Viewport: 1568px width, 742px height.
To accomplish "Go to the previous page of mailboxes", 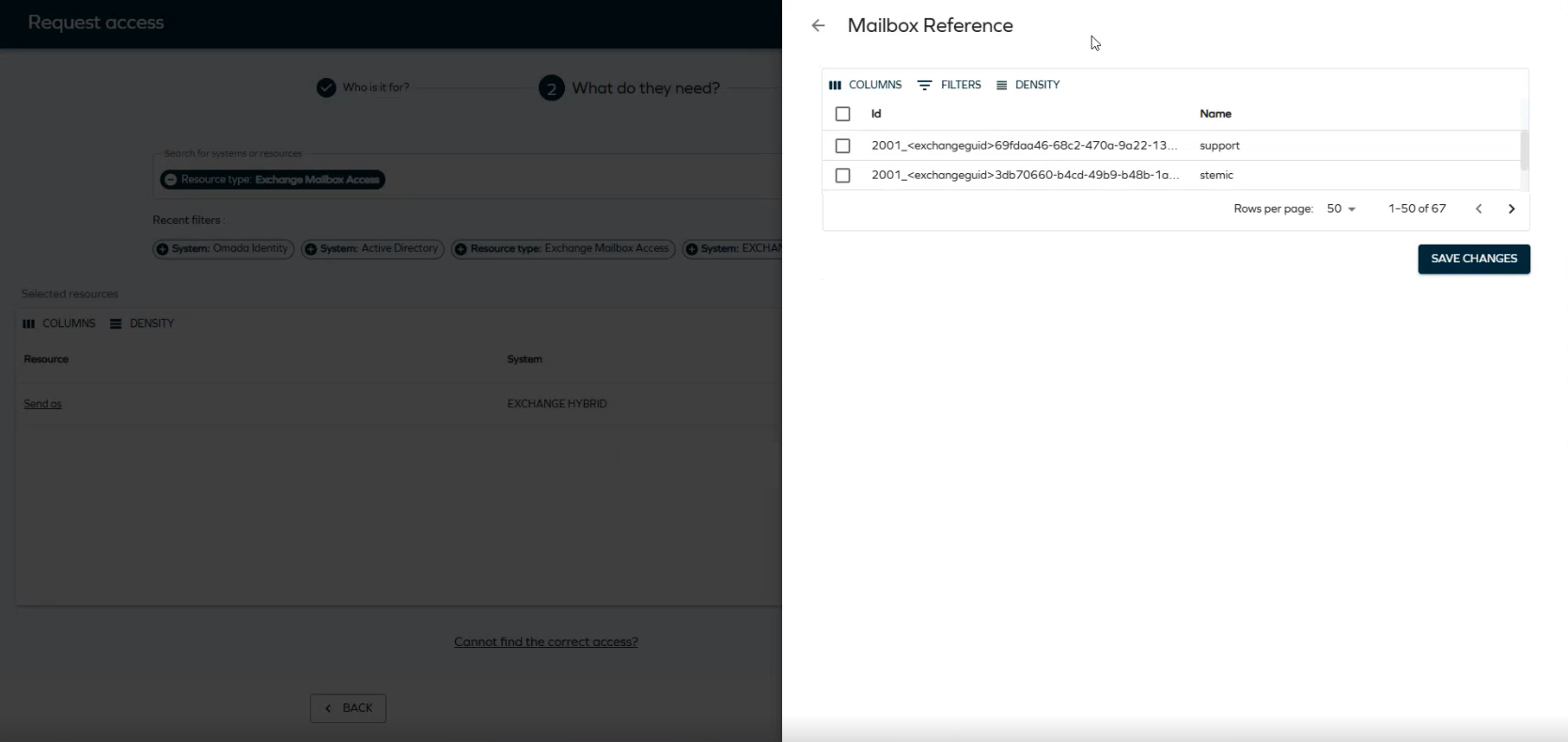I will (x=1479, y=209).
